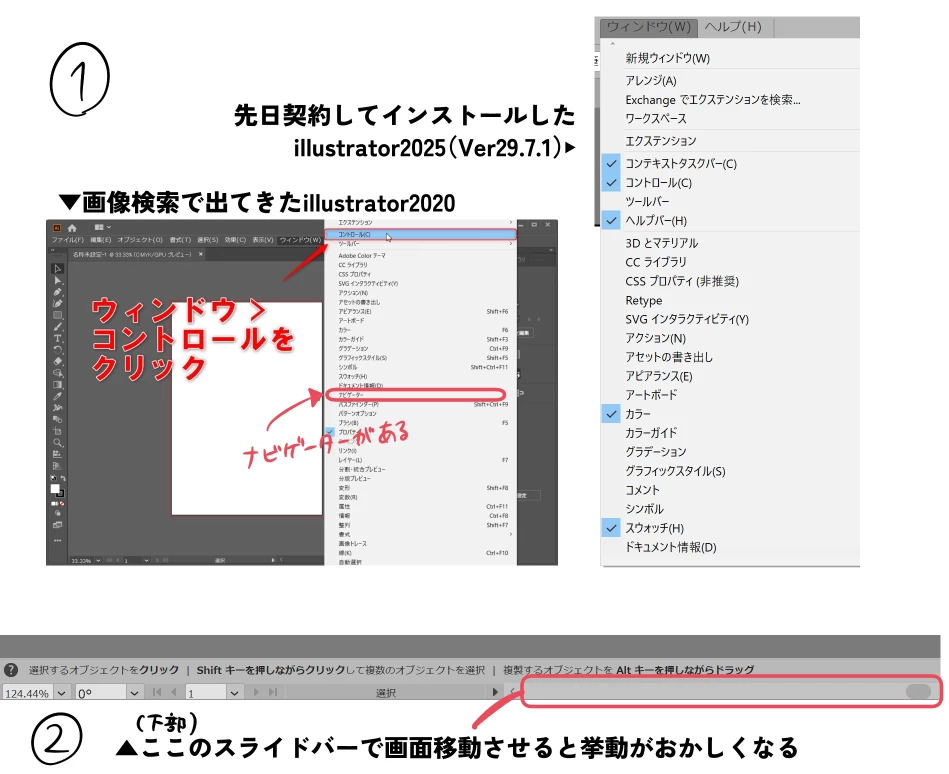The width and height of the screenshot is (949, 774).
Task: Toggle the スウォッチ(H) checkmark
Action: pyautogui.click(x=611, y=528)
